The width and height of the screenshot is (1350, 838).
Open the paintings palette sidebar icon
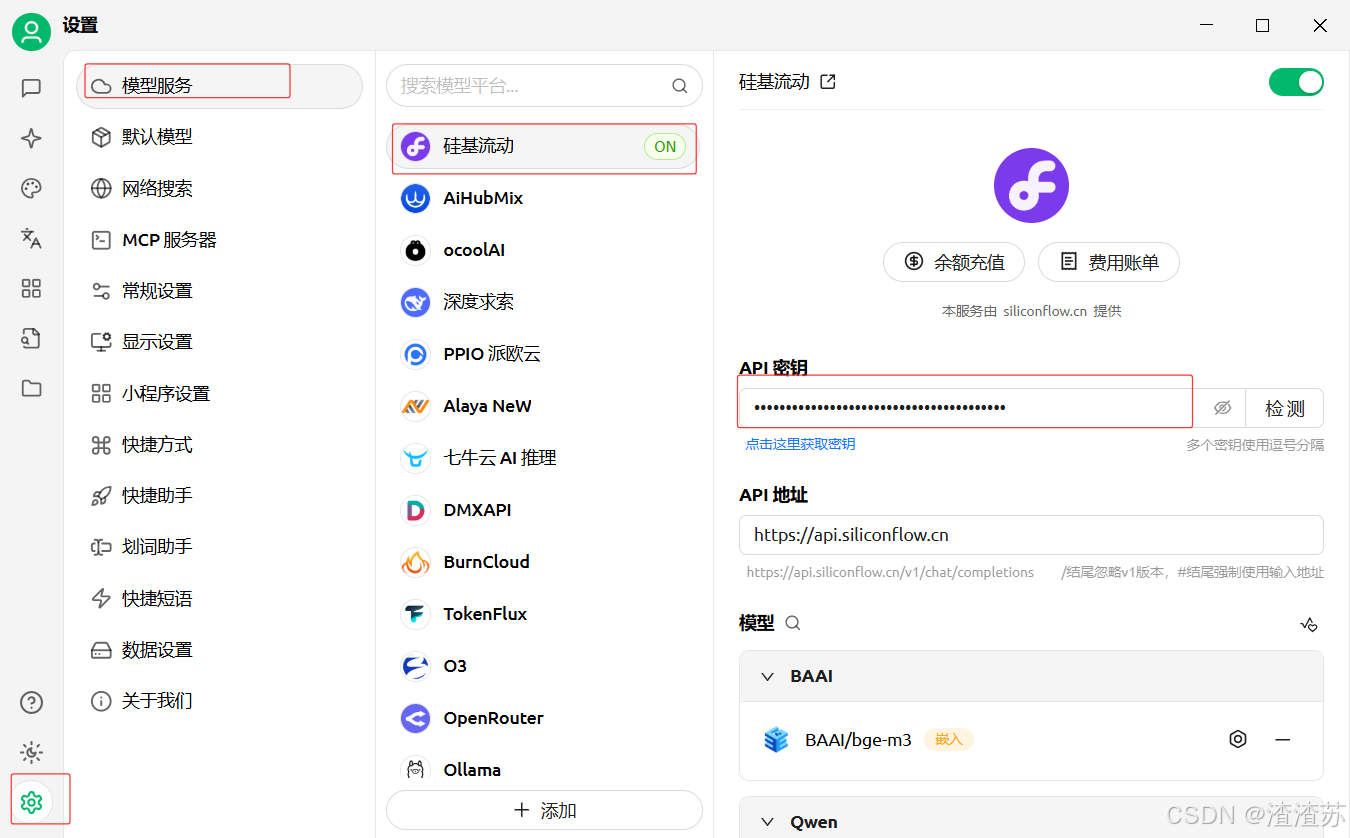[31, 188]
